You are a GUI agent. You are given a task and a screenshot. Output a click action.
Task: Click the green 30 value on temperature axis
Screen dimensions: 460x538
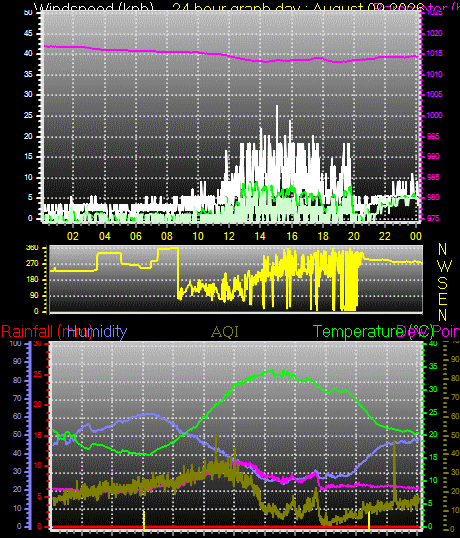click(x=433, y=389)
